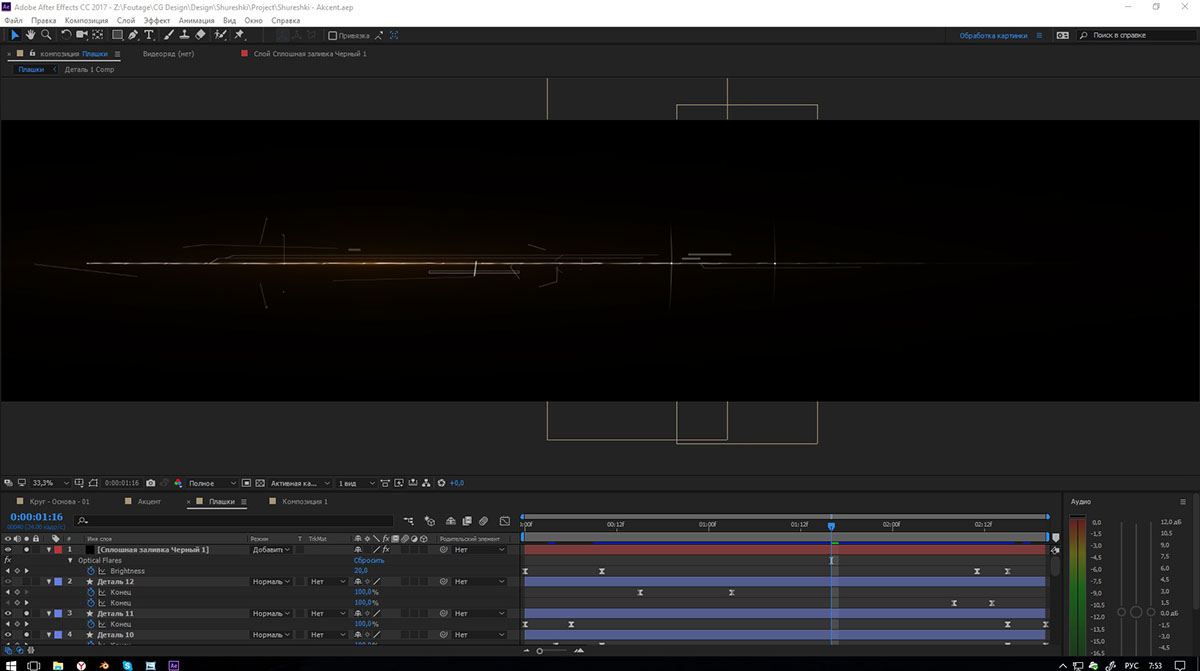
Task: Open the Эффект menu
Action: (156, 20)
